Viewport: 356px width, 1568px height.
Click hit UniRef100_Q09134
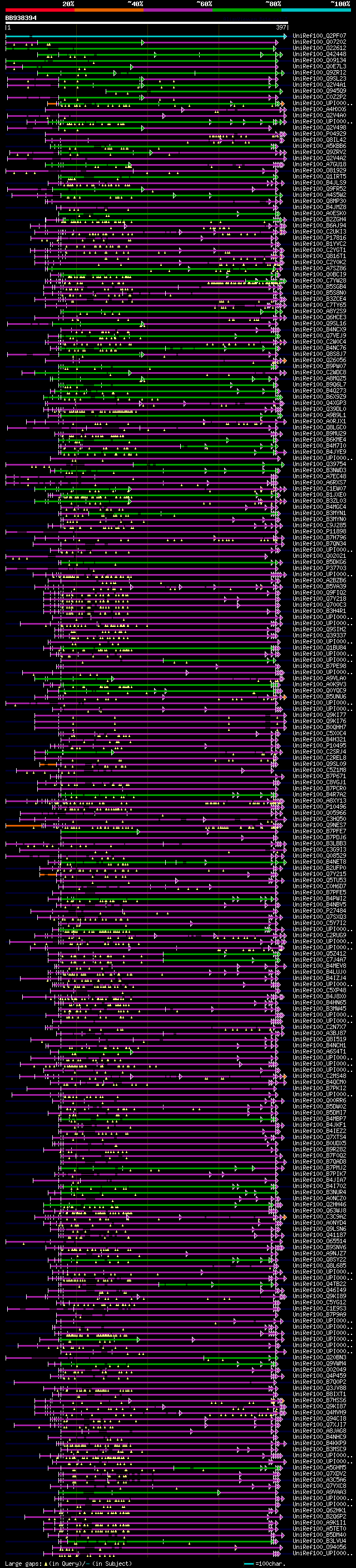click(x=319, y=60)
